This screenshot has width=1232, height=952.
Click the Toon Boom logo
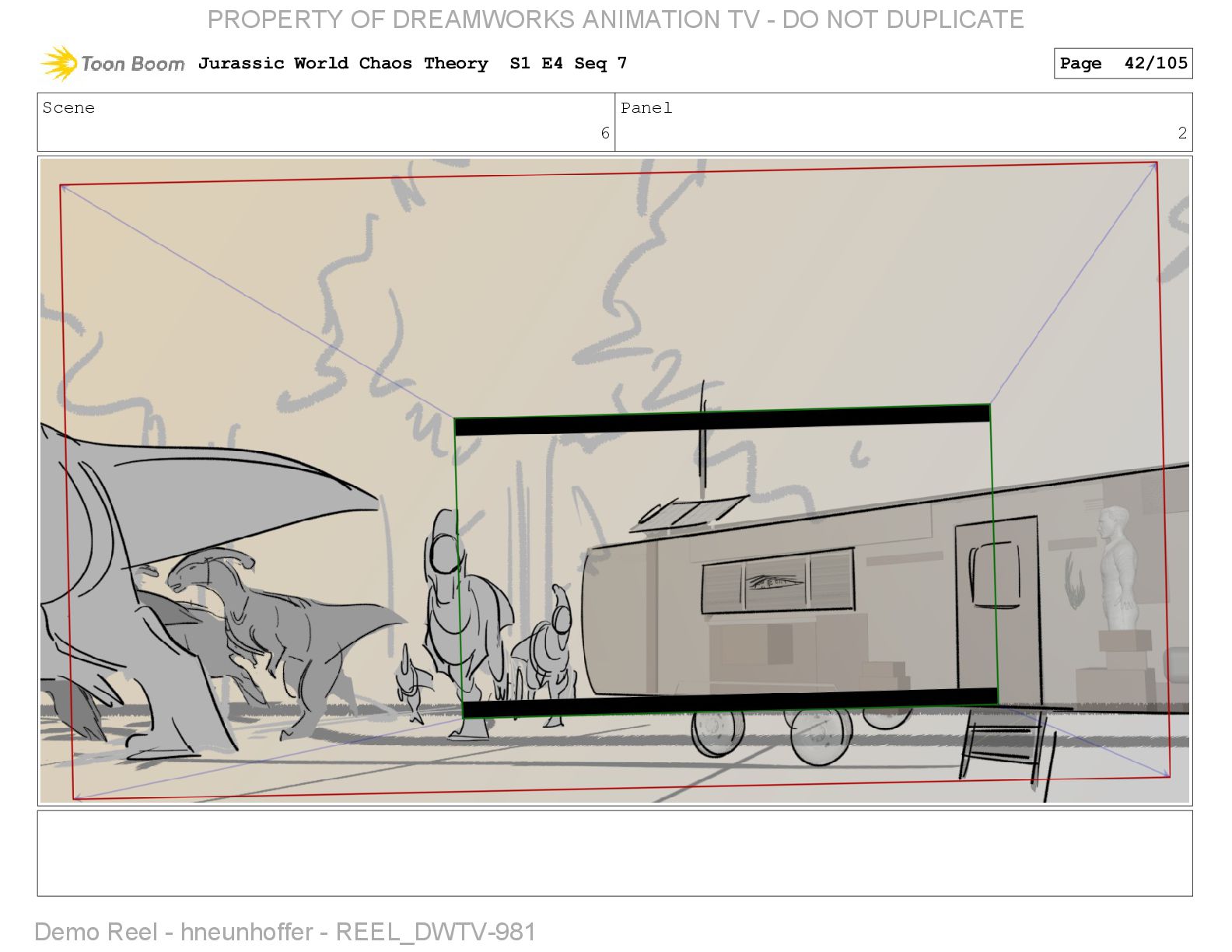[x=113, y=63]
